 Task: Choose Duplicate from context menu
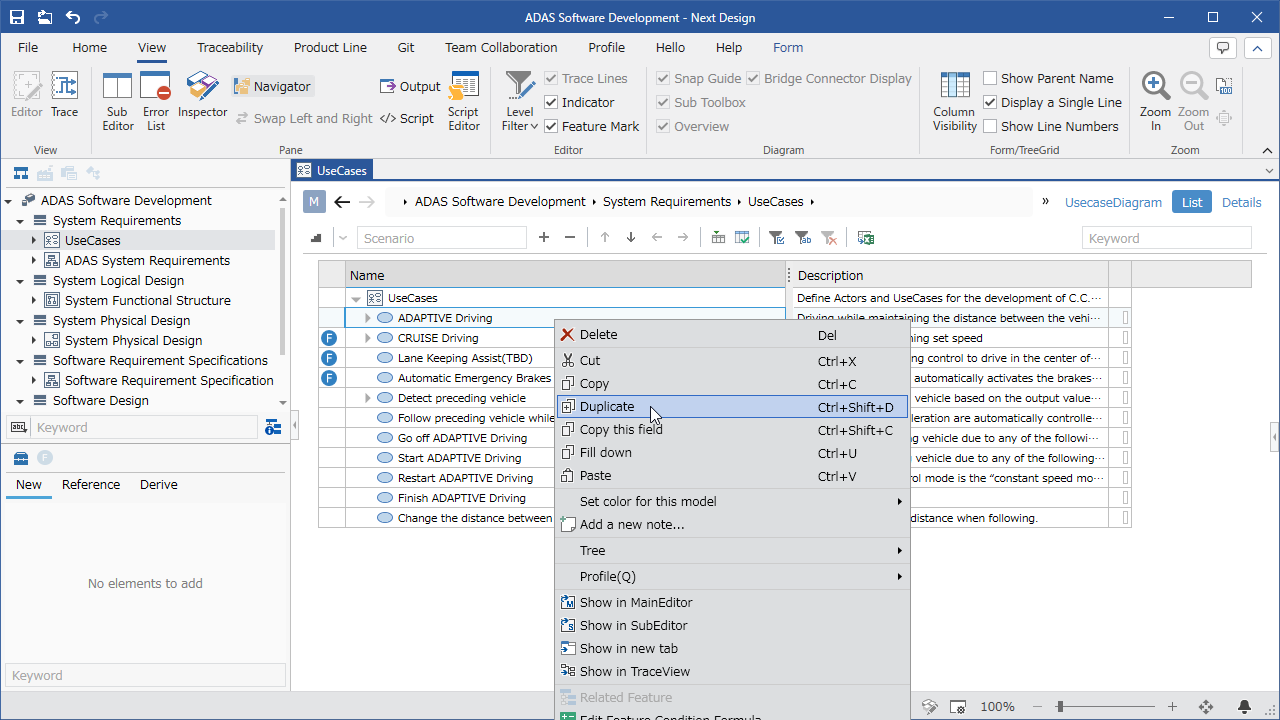pos(732,407)
